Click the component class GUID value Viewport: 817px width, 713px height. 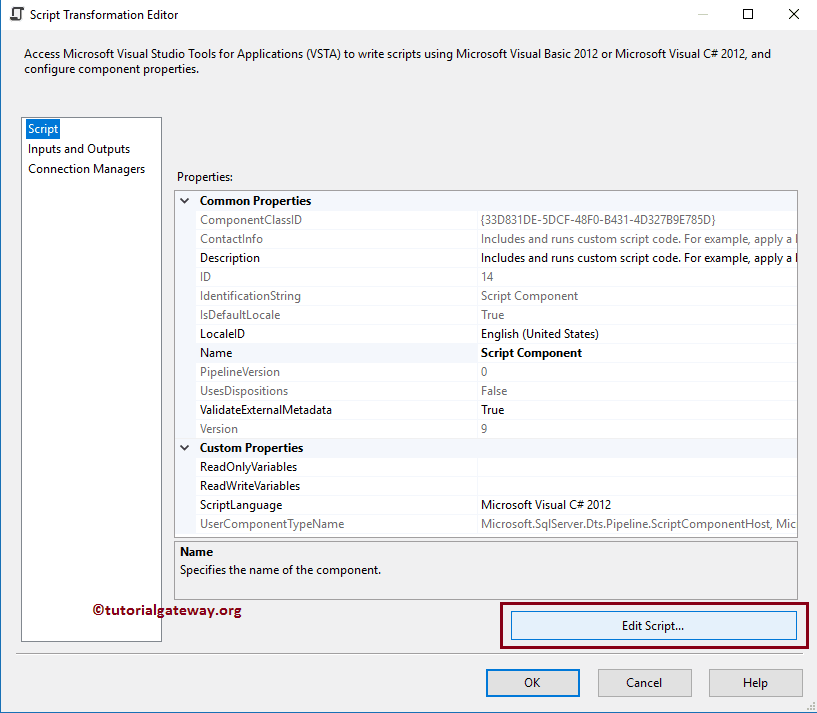(x=598, y=220)
